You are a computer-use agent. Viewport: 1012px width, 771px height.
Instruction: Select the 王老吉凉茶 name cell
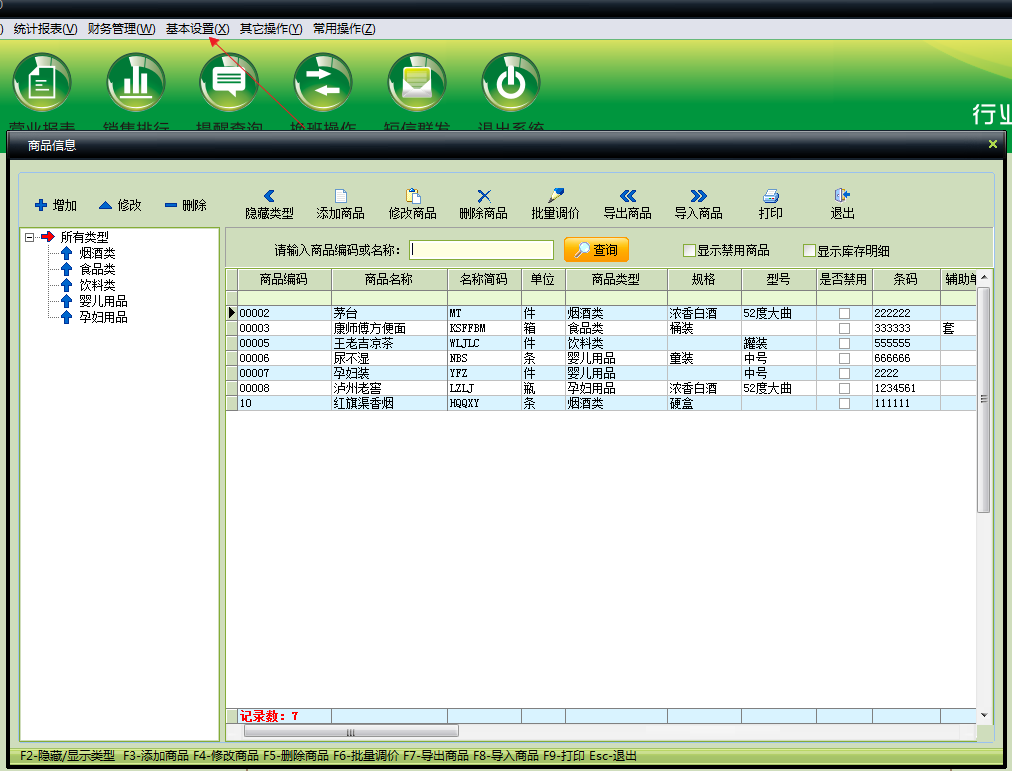click(x=389, y=343)
